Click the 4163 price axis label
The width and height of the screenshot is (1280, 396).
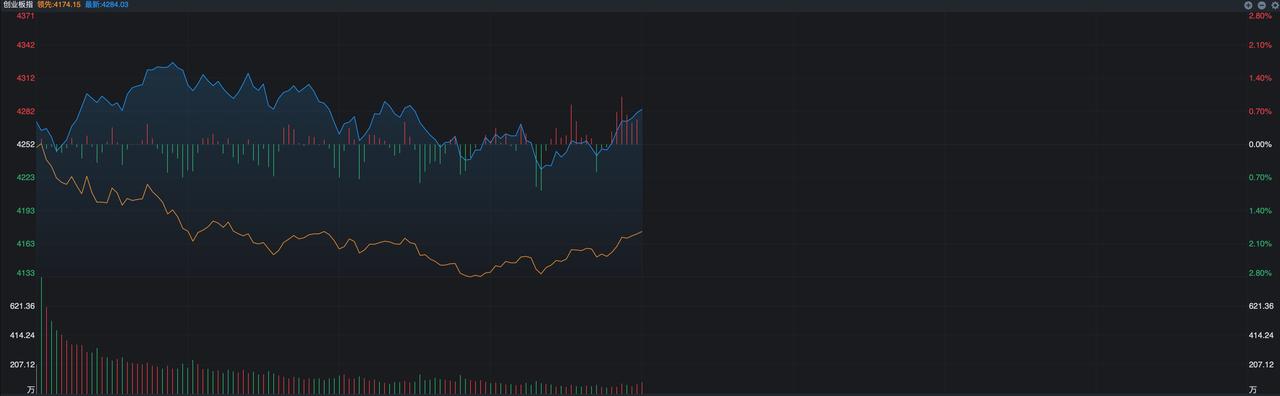(26, 244)
